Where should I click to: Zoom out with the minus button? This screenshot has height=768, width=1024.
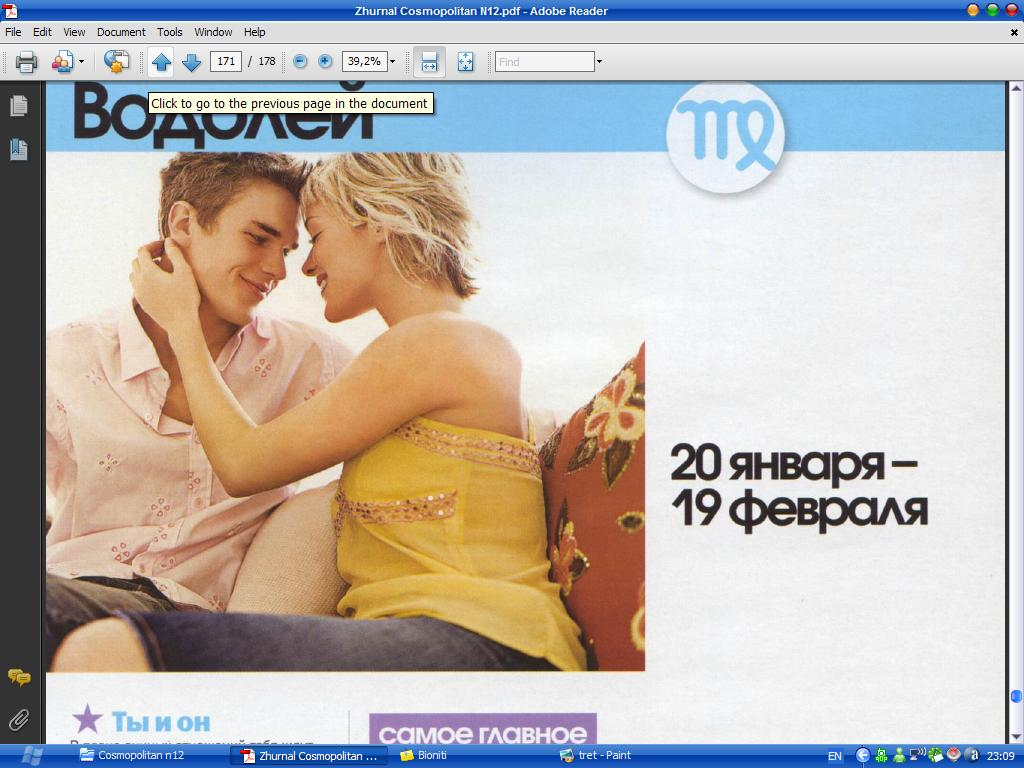pos(300,61)
